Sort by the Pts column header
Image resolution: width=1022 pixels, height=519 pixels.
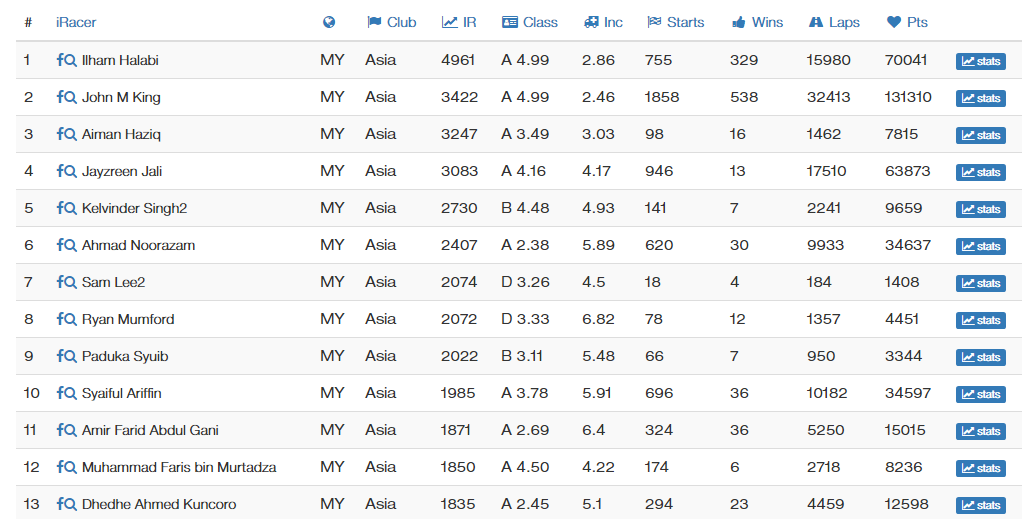[907, 22]
